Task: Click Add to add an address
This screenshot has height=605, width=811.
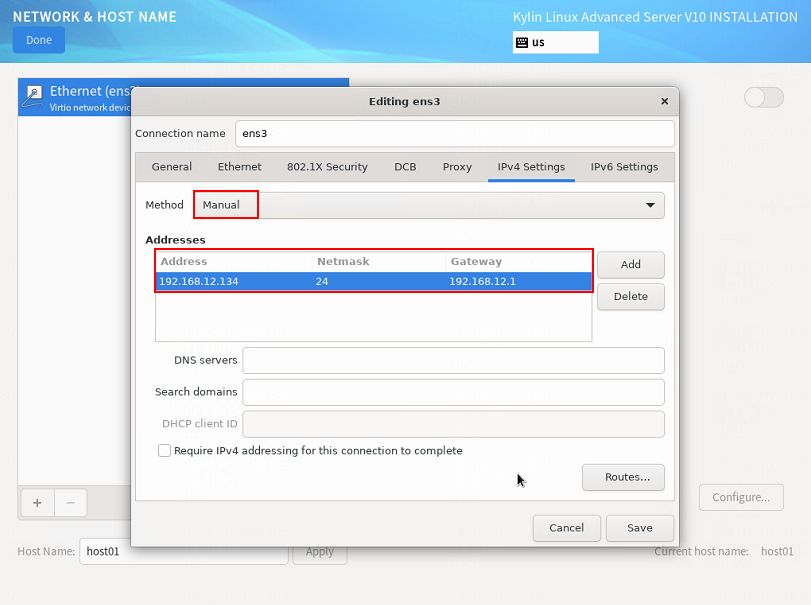Action: pyautogui.click(x=630, y=264)
